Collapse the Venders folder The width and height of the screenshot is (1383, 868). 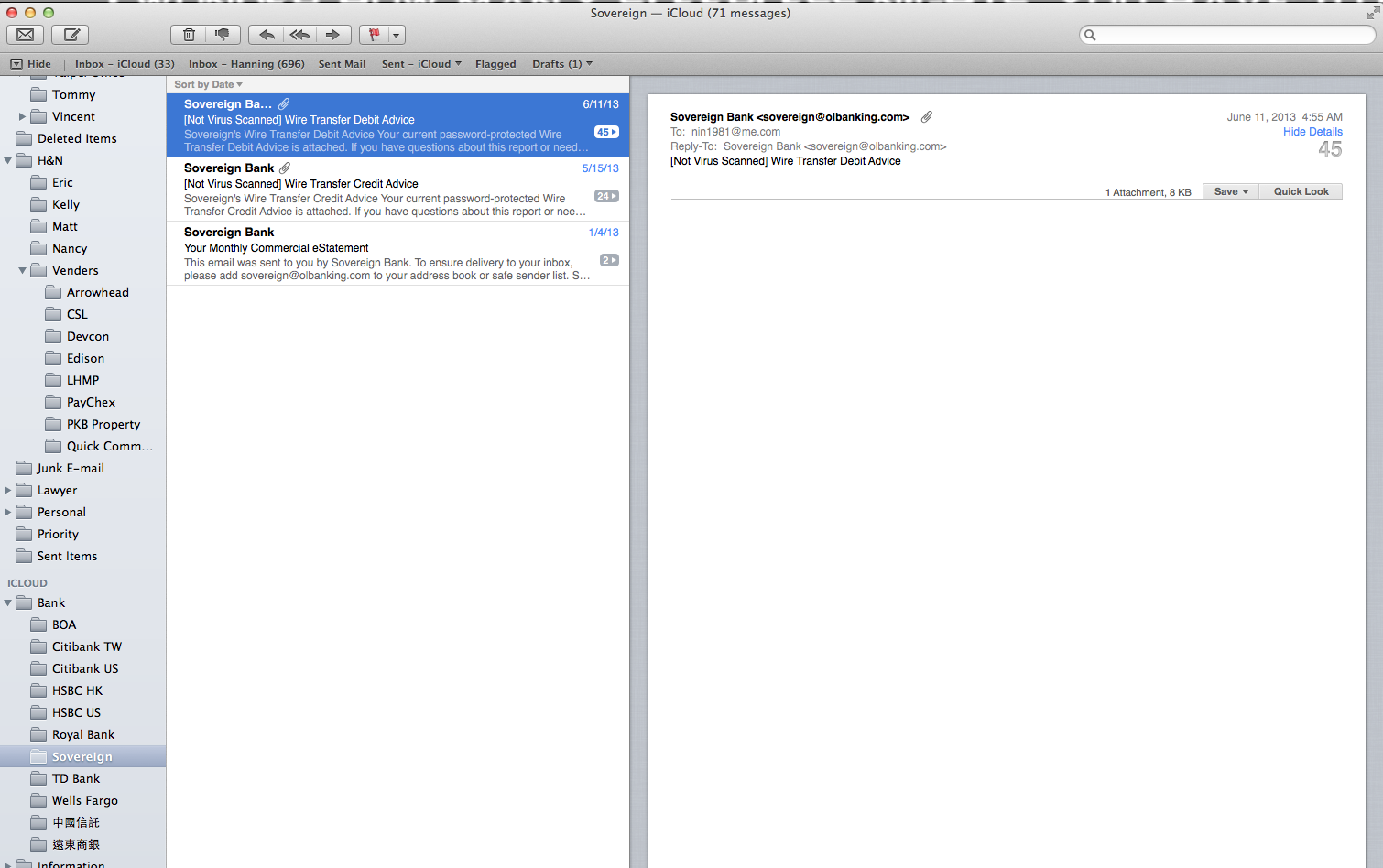[x=22, y=270]
